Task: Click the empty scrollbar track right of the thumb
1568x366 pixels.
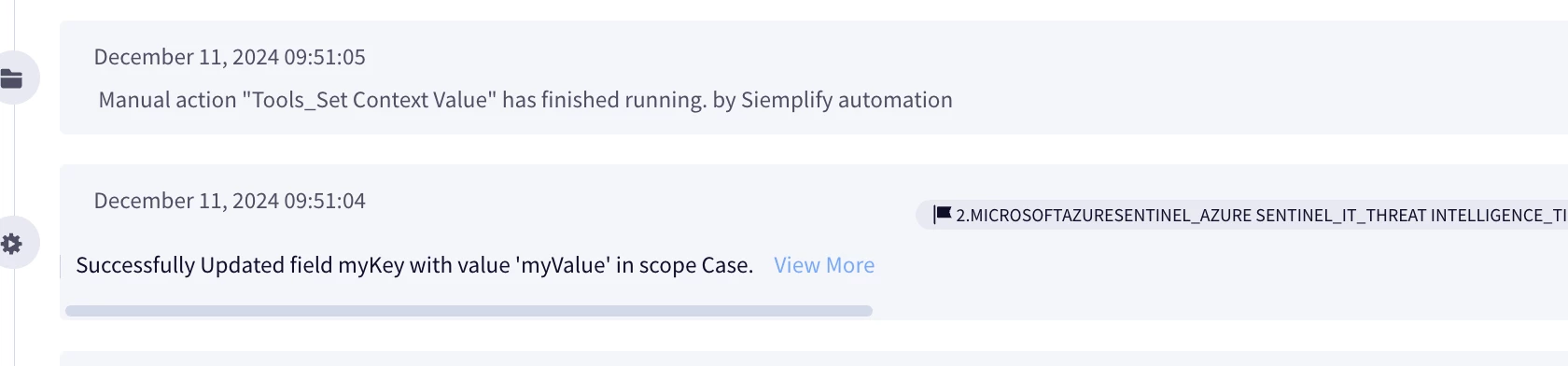Action: [1213, 311]
